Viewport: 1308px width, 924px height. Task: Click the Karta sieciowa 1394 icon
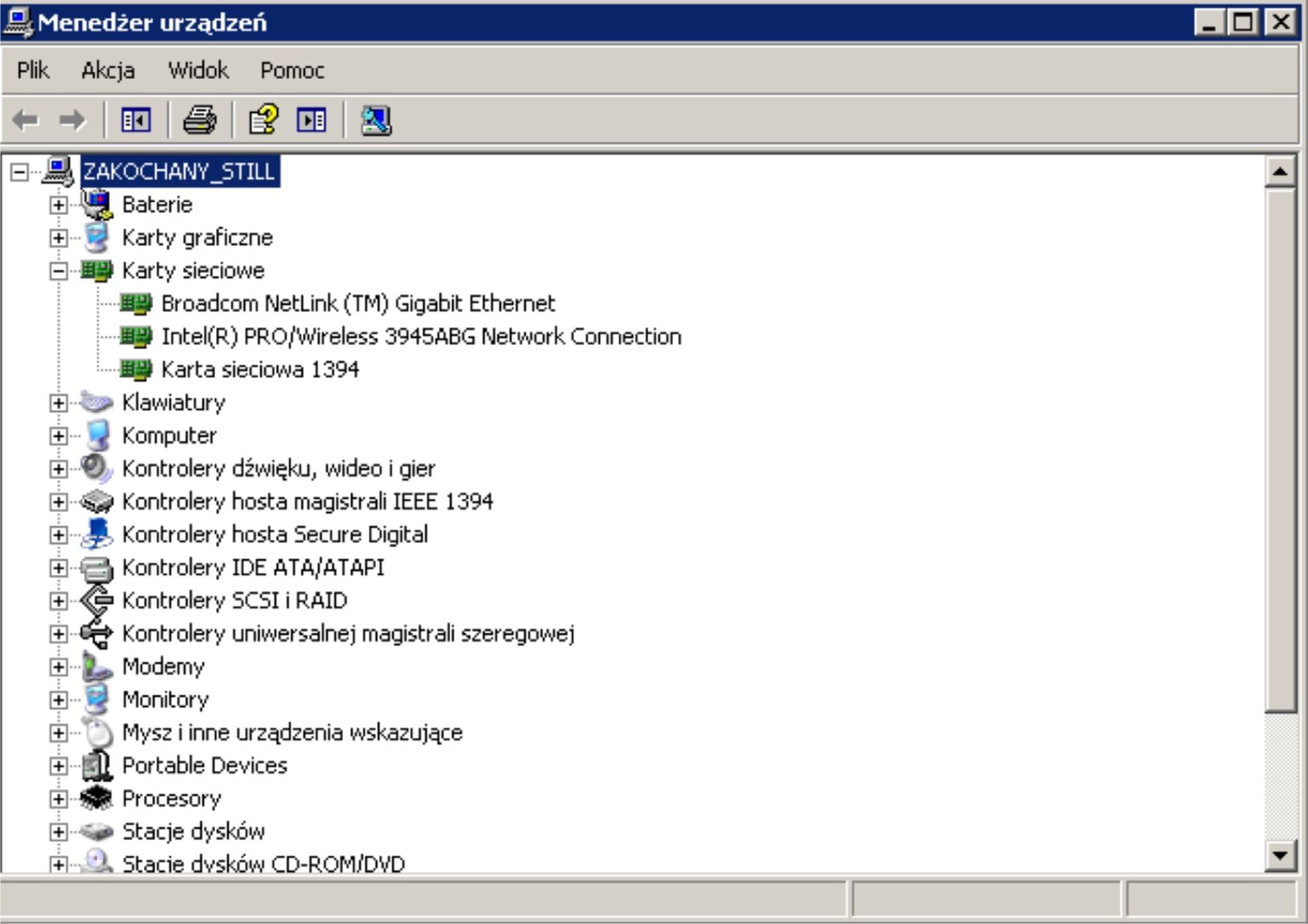pyautogui.click(x=136, y=369)
